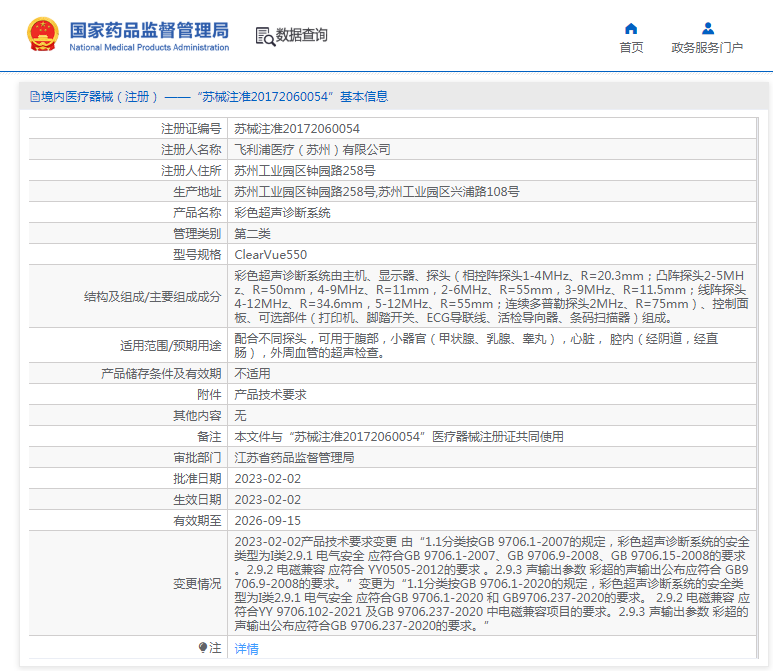773x671 pixels.
Task: Click the 批准日期 value 2023-02-02
Action: coord(268,479)
